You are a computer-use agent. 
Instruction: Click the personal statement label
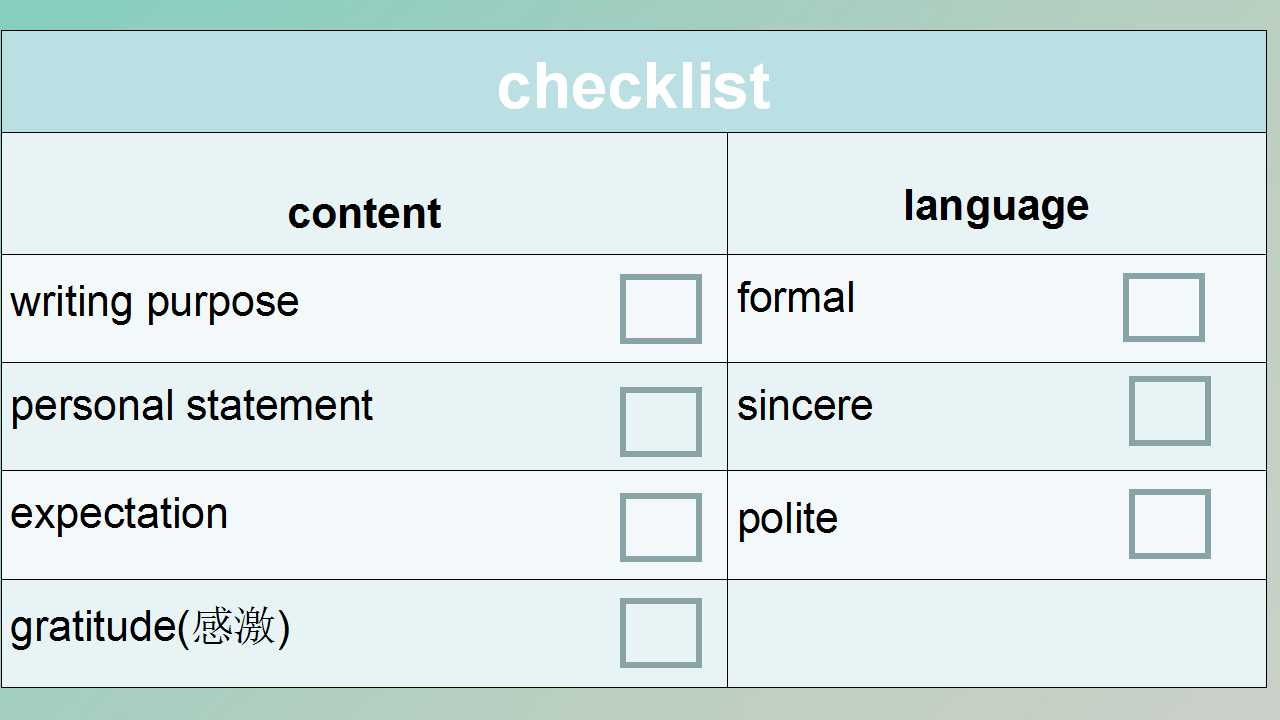192,406
